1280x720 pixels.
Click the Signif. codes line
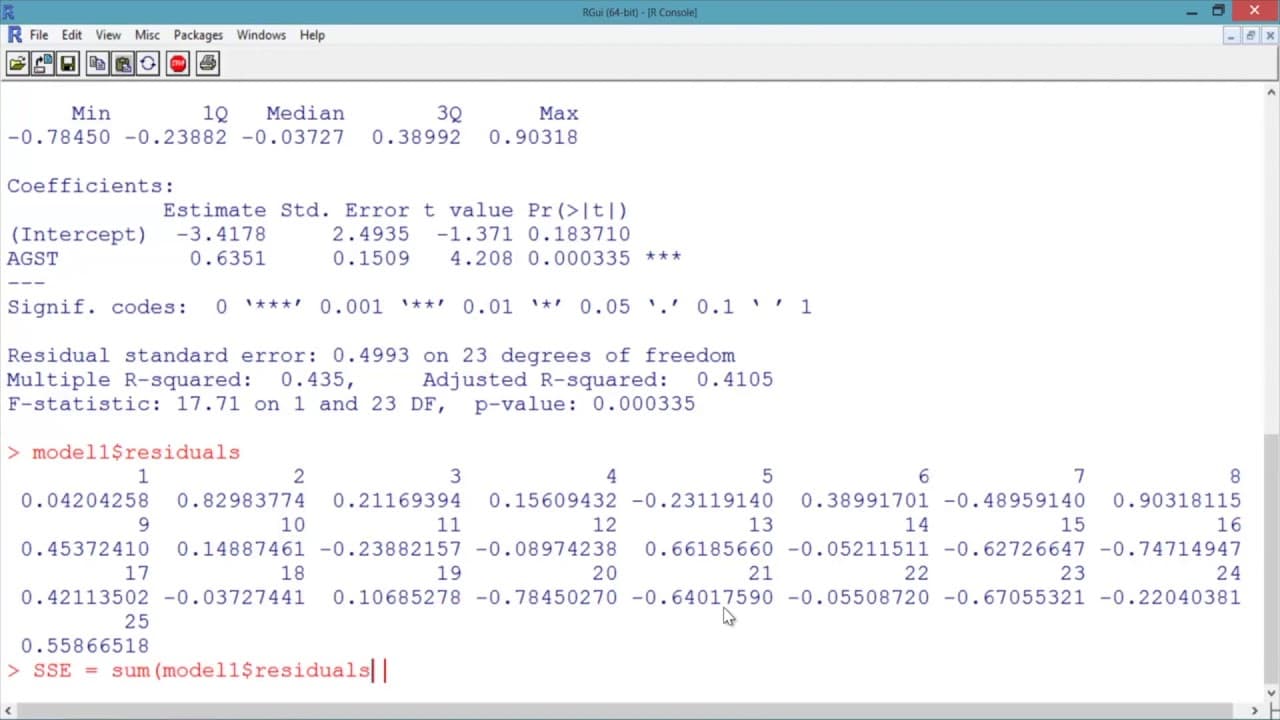click(x=409, y=307)
